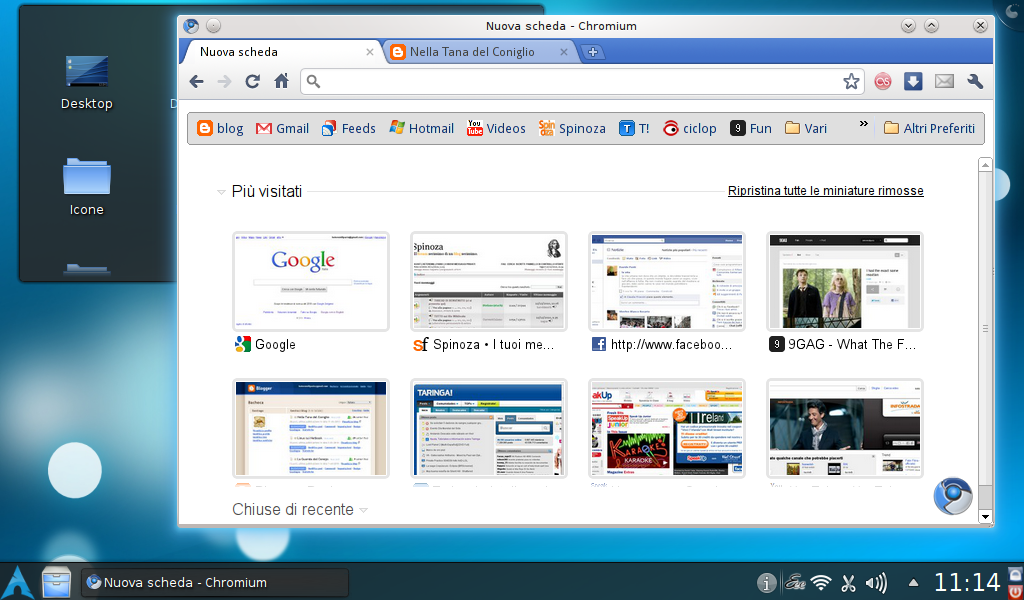This screenshot has height=600, width=1024.
Task: Close the Nuova scheda tab
Action: click(370, 52)
